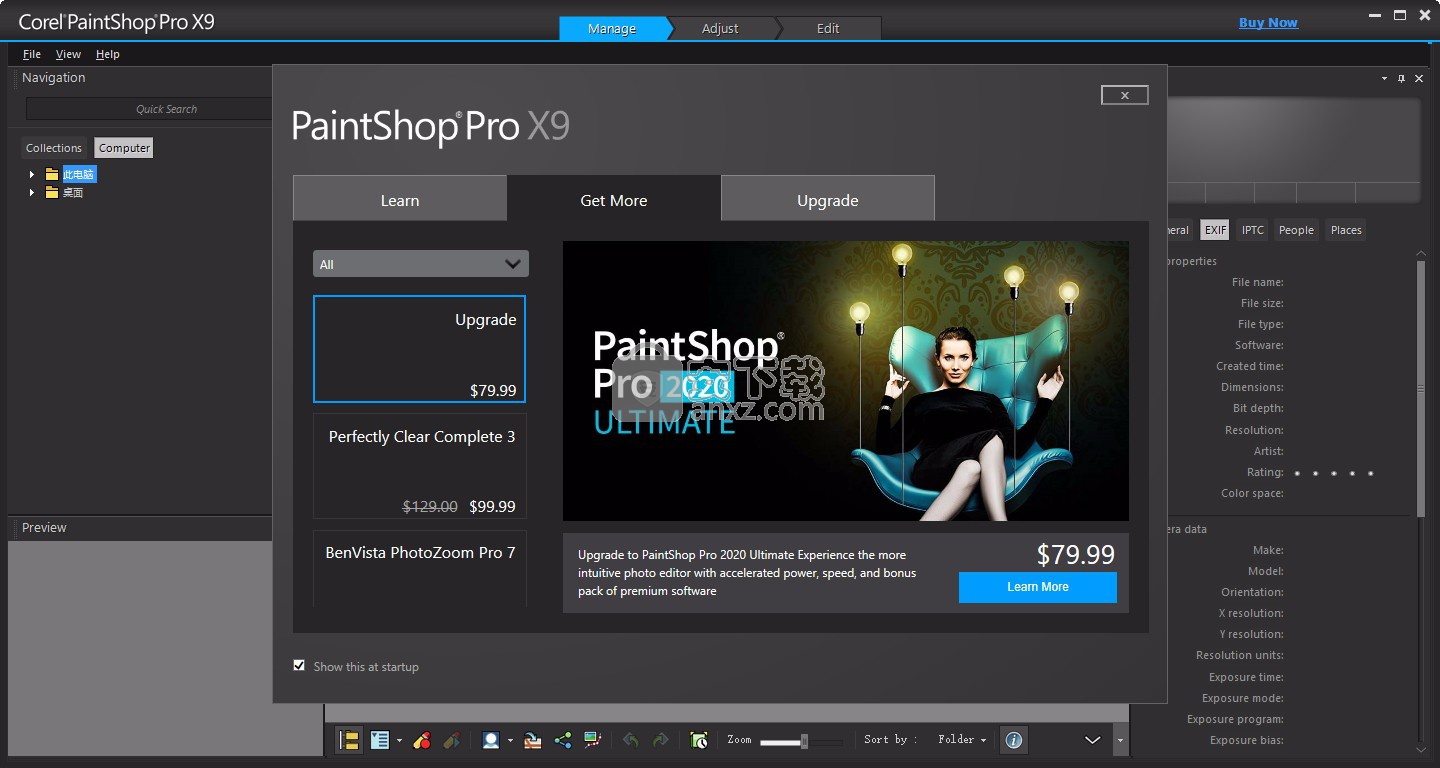Open the File menu

32,54
